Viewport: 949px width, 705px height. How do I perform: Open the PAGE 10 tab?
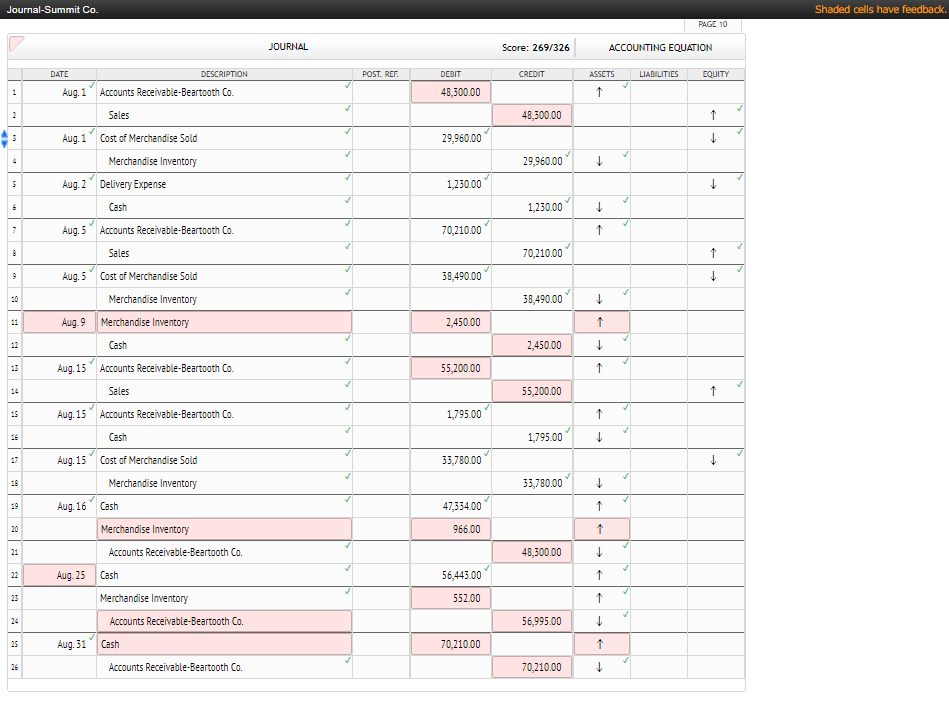point(712,25)
